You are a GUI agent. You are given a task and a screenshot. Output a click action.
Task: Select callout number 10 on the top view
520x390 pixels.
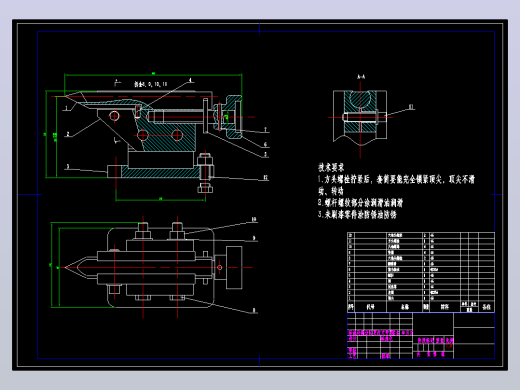[254, 219]
